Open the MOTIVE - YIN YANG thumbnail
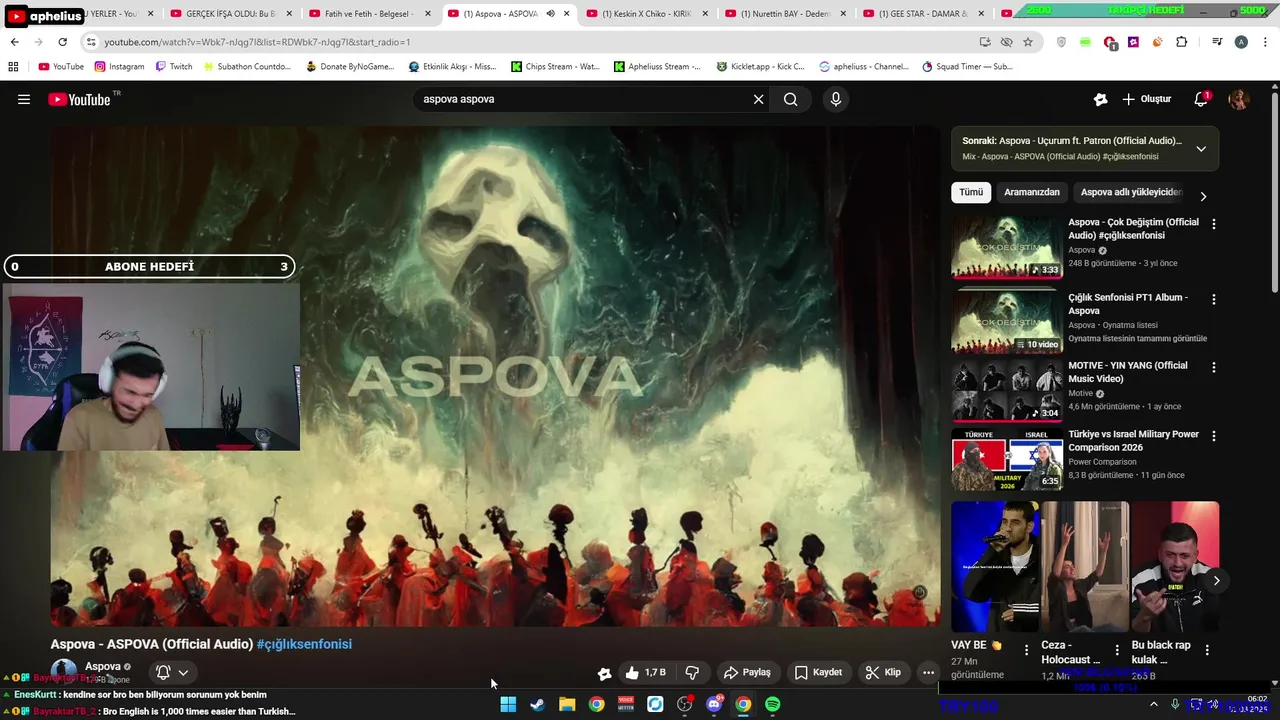The height and width of the screenshot is (720, 1280). point(1007,391)
